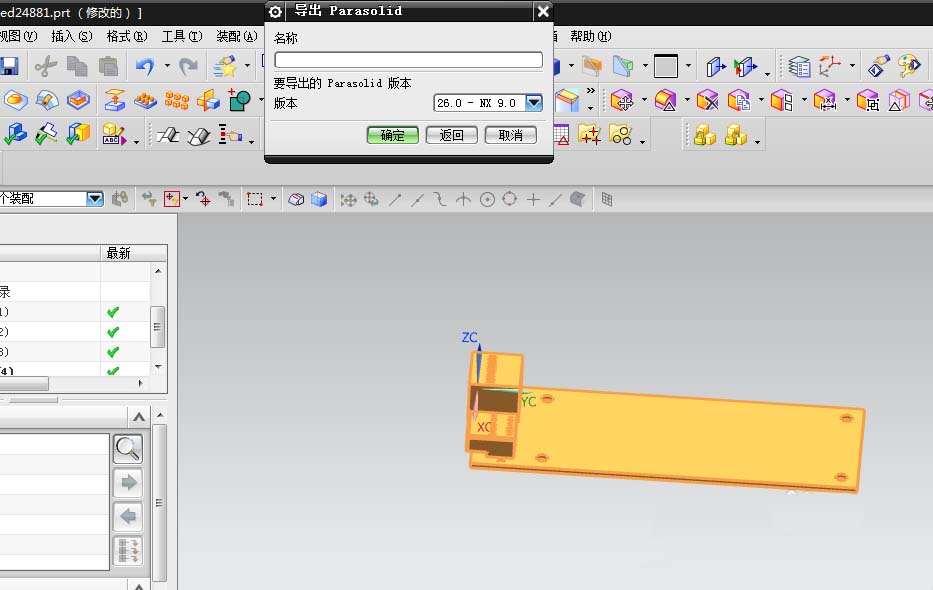Click the Cut scissors icon
The width and height of the screenshot is (933, 590).
(x=46, y=67)
